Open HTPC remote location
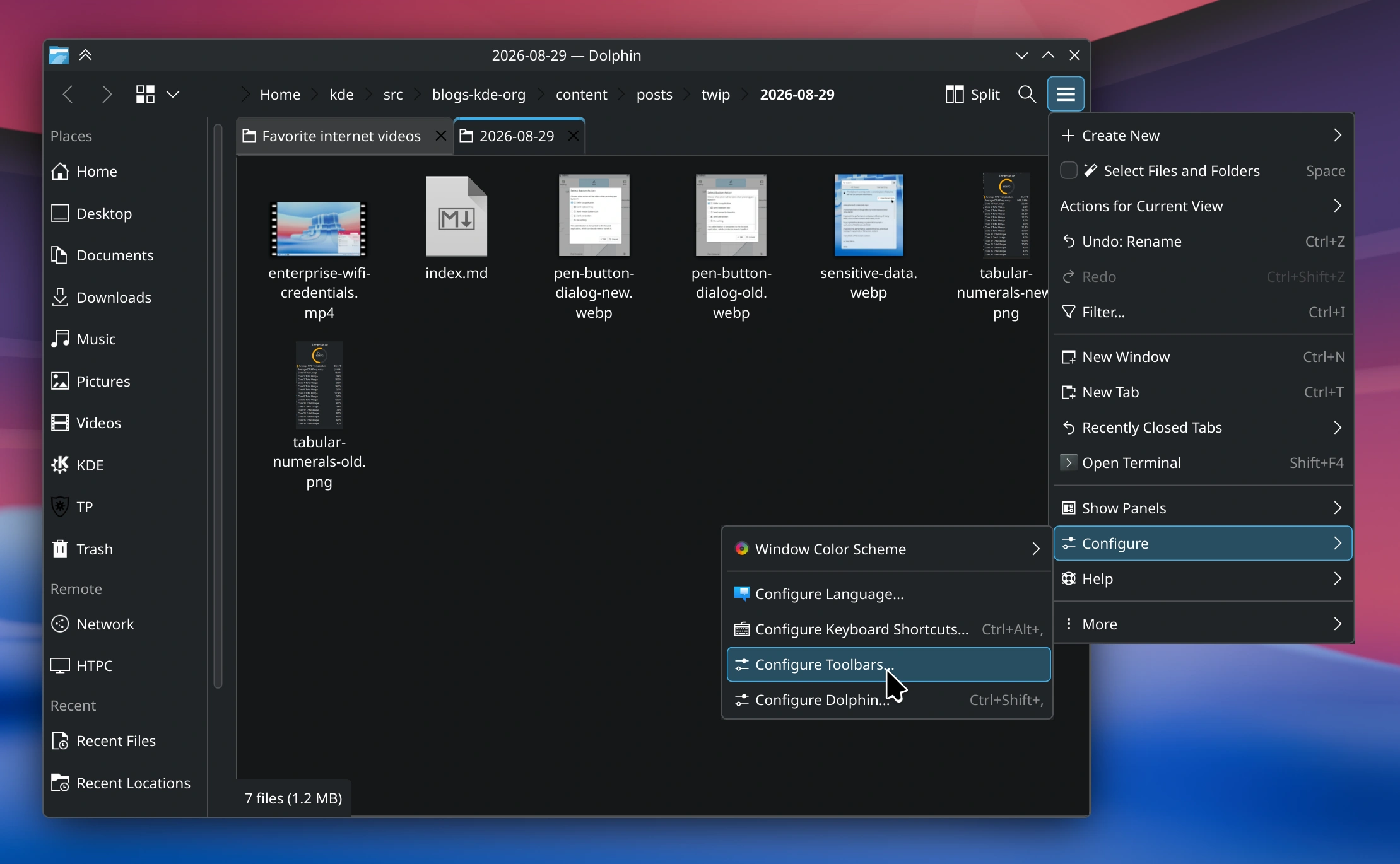The image size is (1400, 864). (x=125, y=666)
